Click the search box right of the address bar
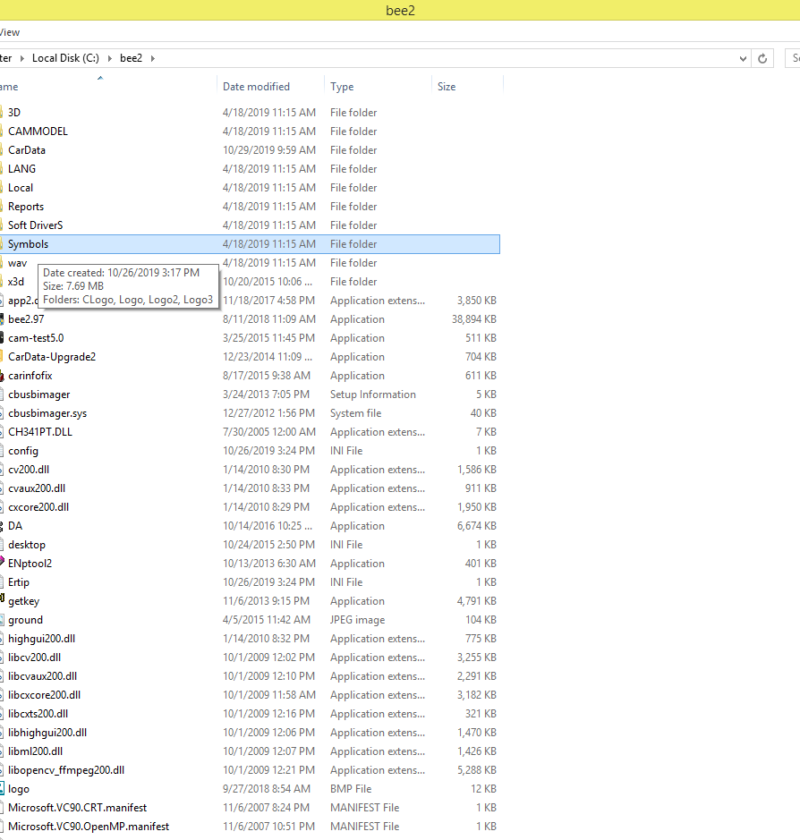The width and height of the screenshot is (800, 840). tap(790, 58)
